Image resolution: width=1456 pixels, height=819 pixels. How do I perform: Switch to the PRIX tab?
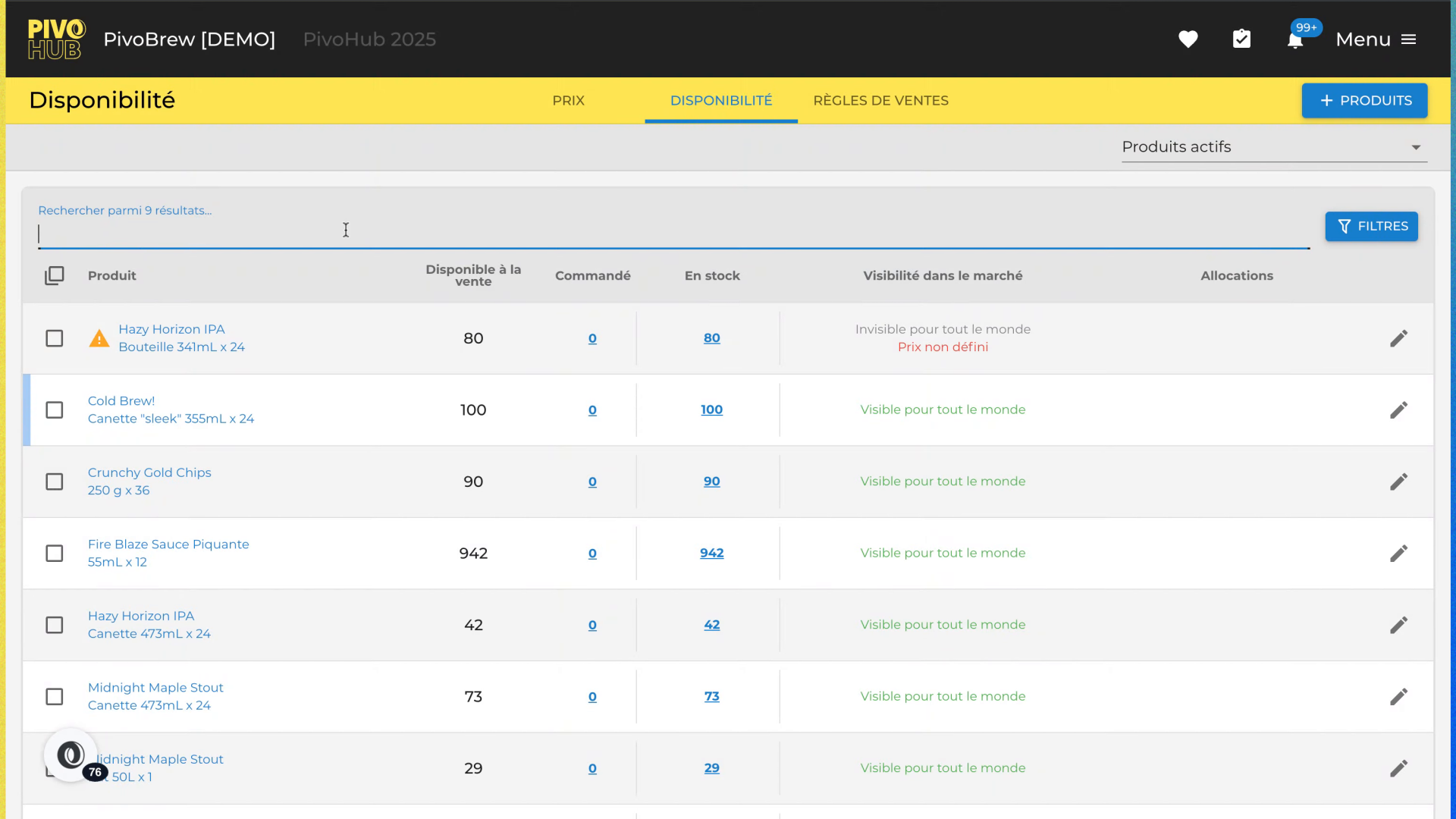[568, 101]
